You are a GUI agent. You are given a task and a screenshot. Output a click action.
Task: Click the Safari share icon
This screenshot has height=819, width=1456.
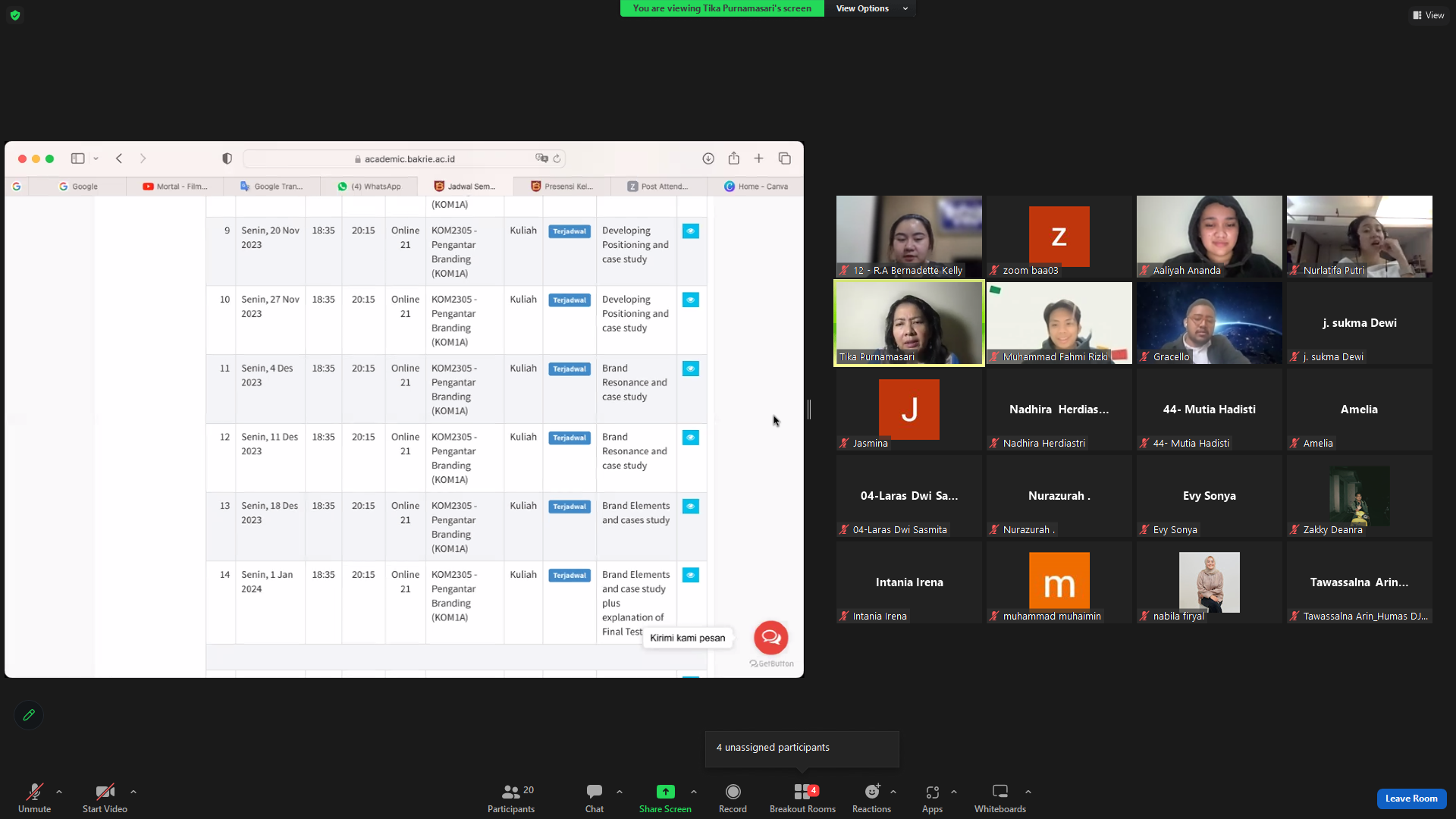(x=734, y=158)
